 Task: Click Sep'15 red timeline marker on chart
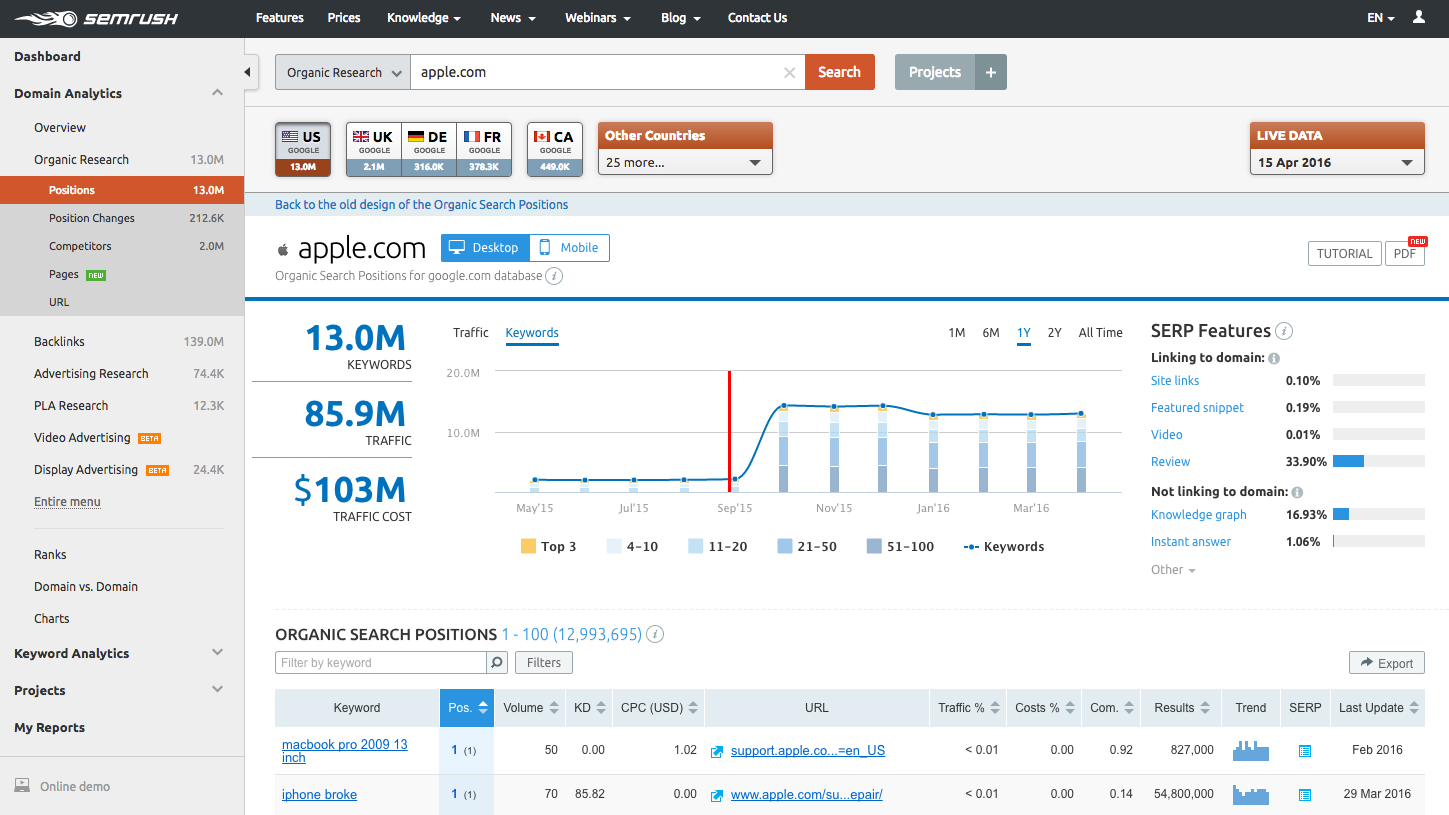[729, 431]
